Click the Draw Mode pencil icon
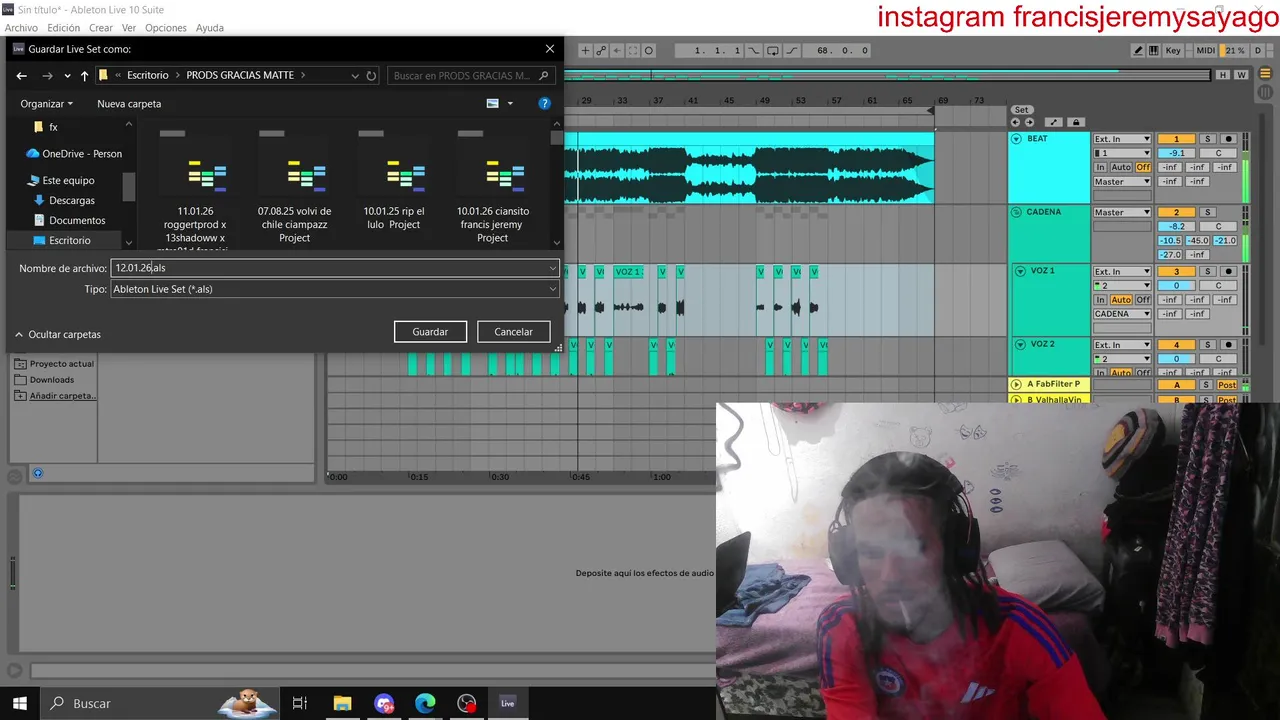 click(1138, 50)
